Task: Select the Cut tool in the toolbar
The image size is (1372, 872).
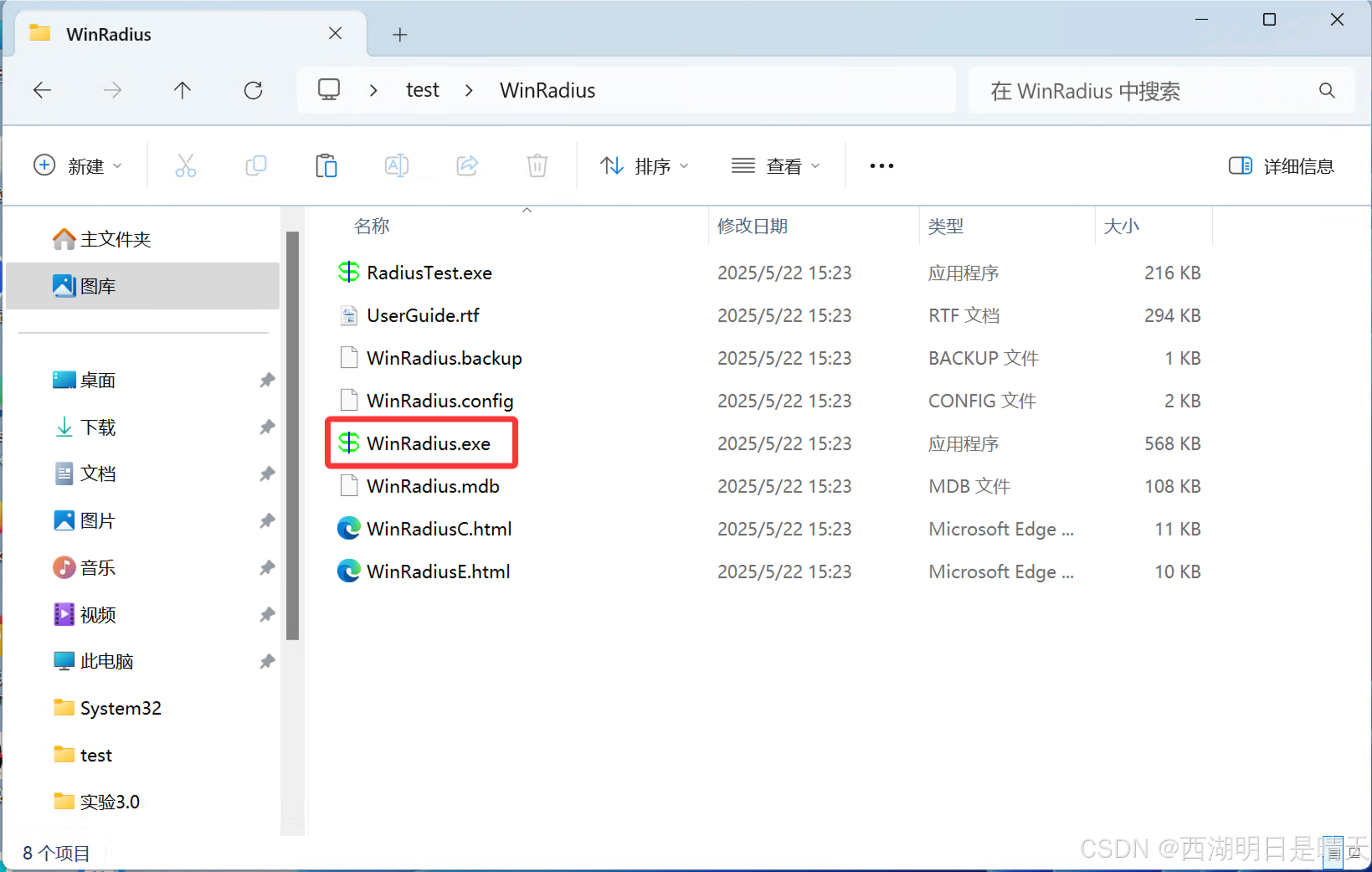Action: [x=186, y=165]
